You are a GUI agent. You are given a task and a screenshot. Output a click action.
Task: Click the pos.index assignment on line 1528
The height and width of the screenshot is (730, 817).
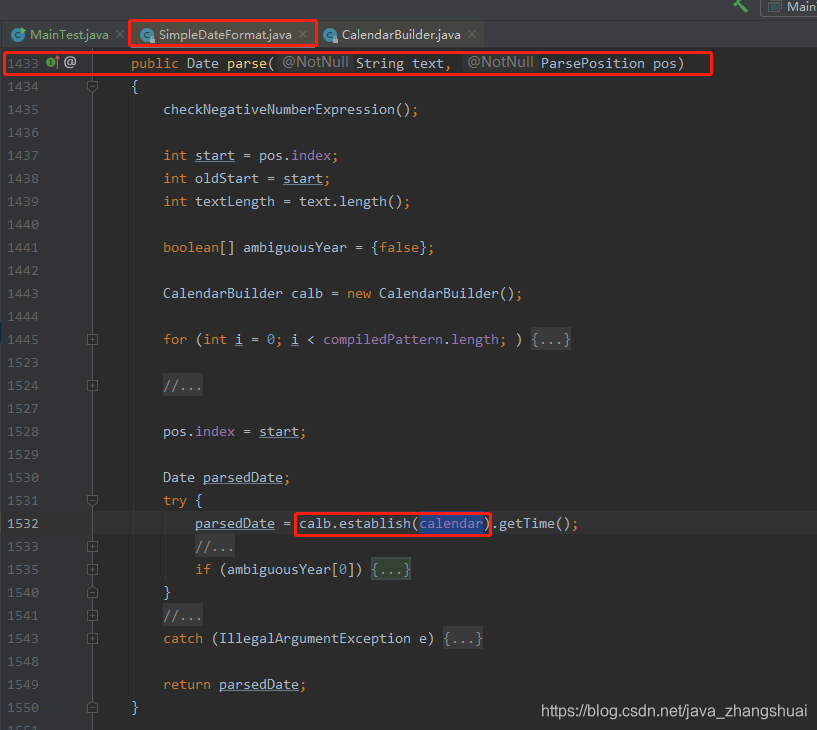[234, 431]
